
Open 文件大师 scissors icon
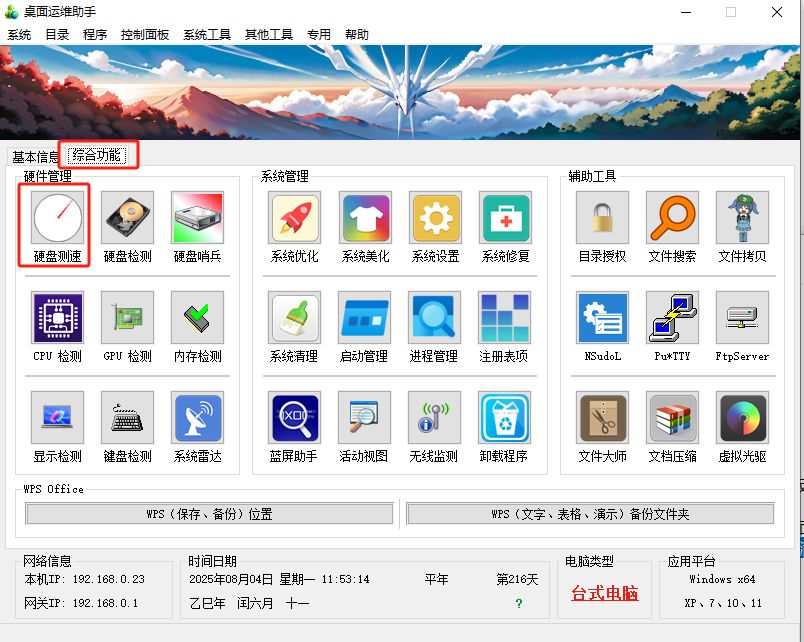[602, 417]
